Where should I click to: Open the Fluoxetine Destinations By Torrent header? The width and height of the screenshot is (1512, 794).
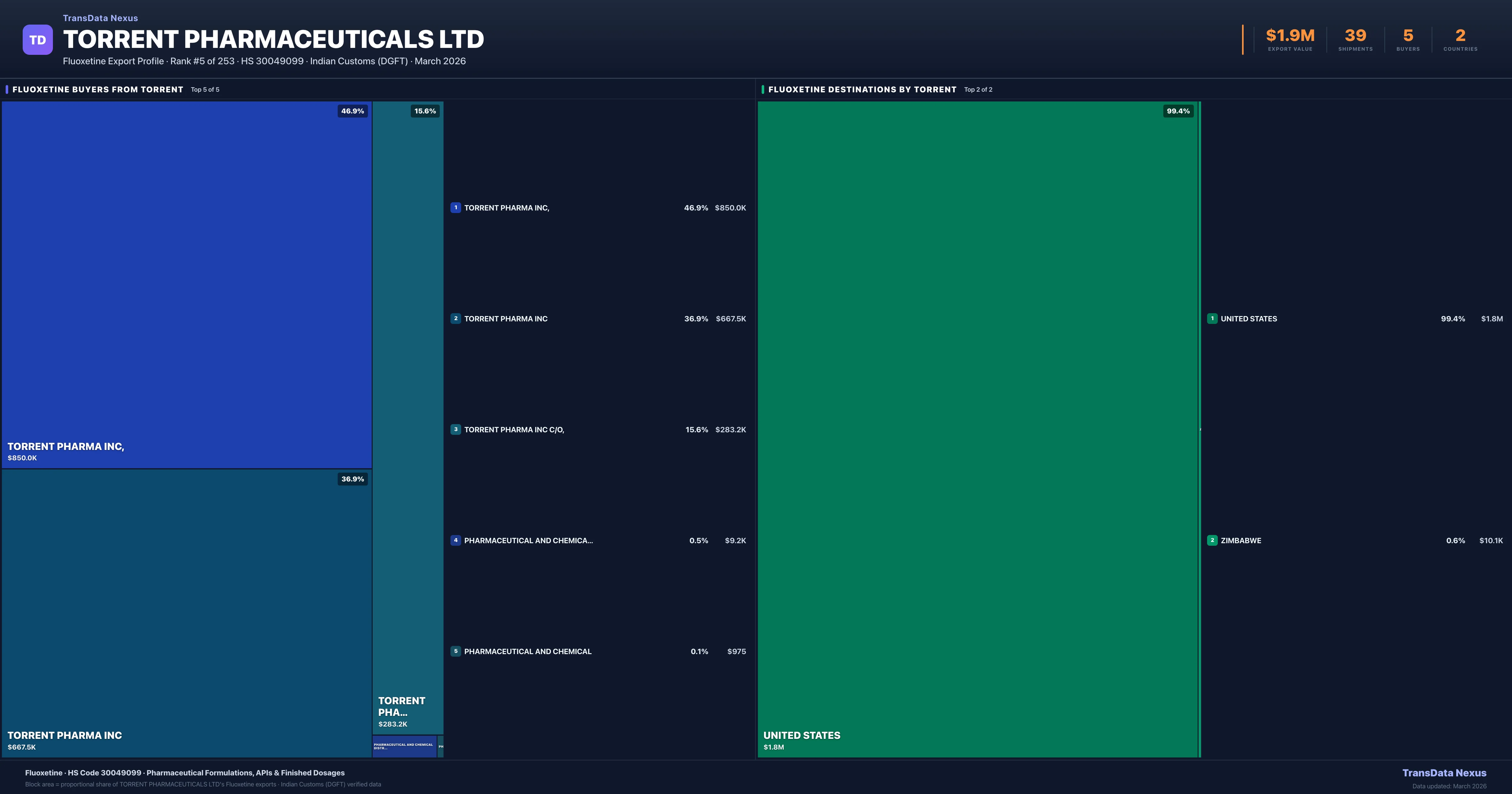coord(862,89)
